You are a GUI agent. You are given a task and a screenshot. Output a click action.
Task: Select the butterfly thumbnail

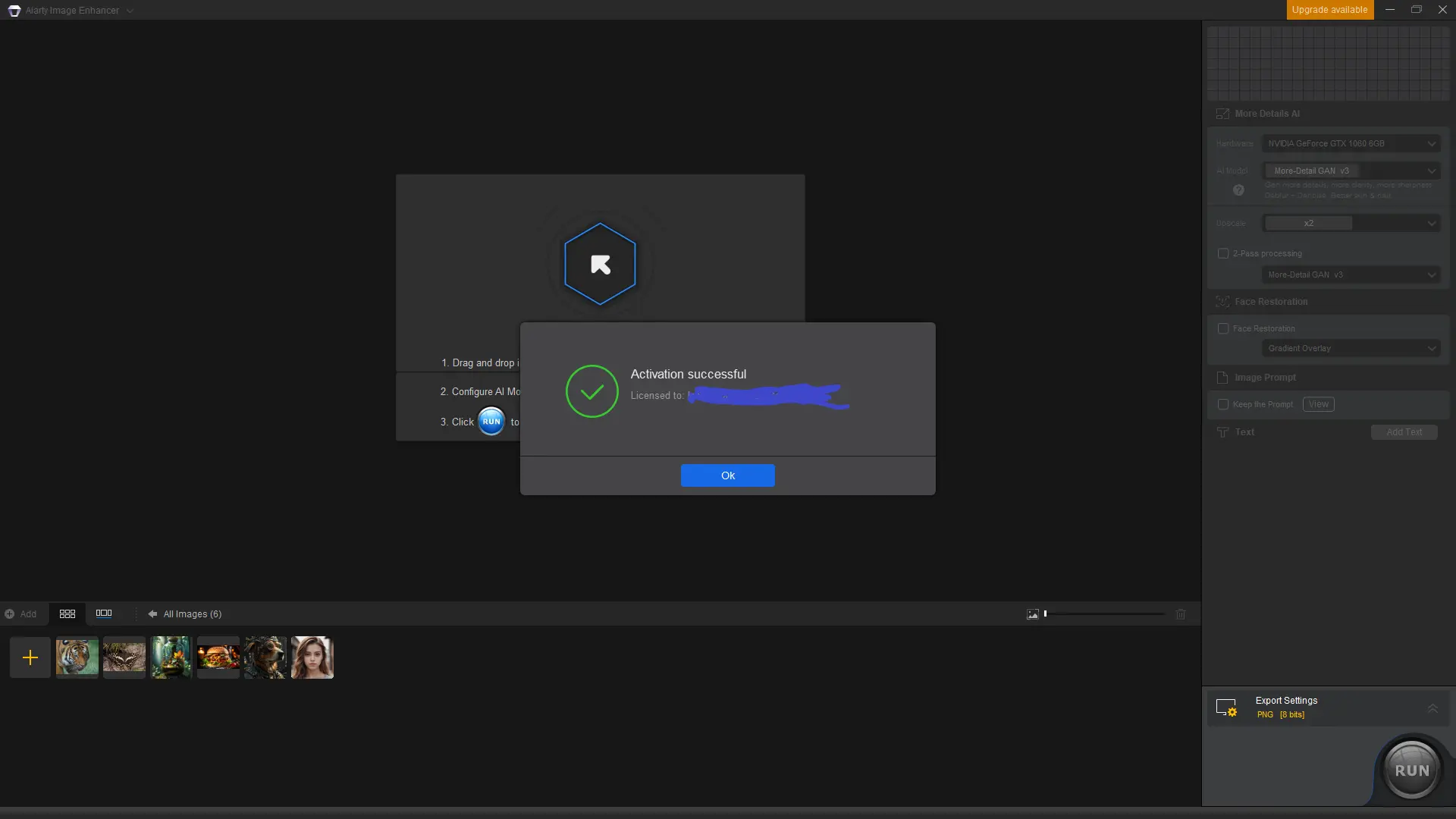pos(124,657)
